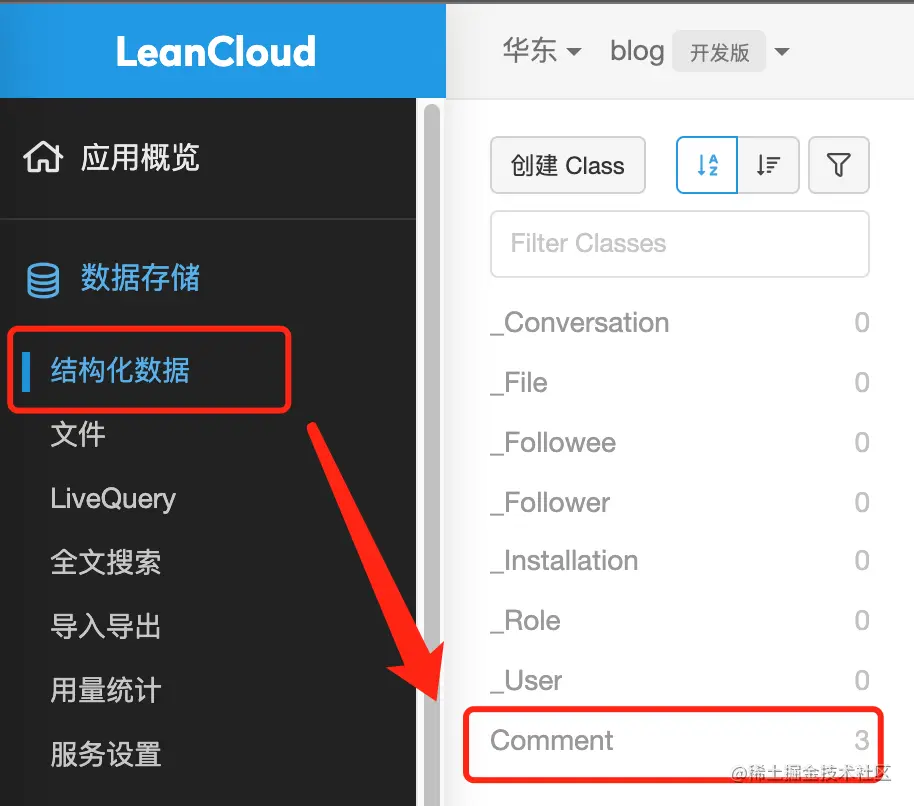Open the _Conversation class

pos(680,322)
